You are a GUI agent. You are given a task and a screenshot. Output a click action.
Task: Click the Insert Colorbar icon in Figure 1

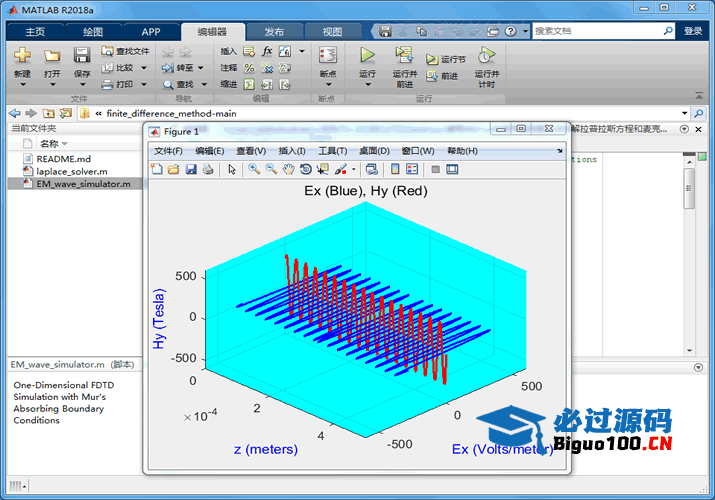coord(395,169)
